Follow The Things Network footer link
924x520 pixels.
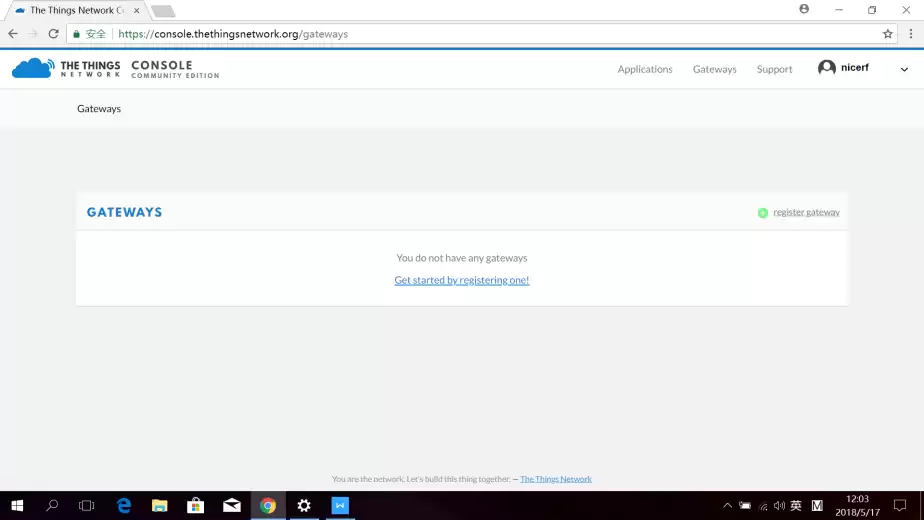[556, 479]
